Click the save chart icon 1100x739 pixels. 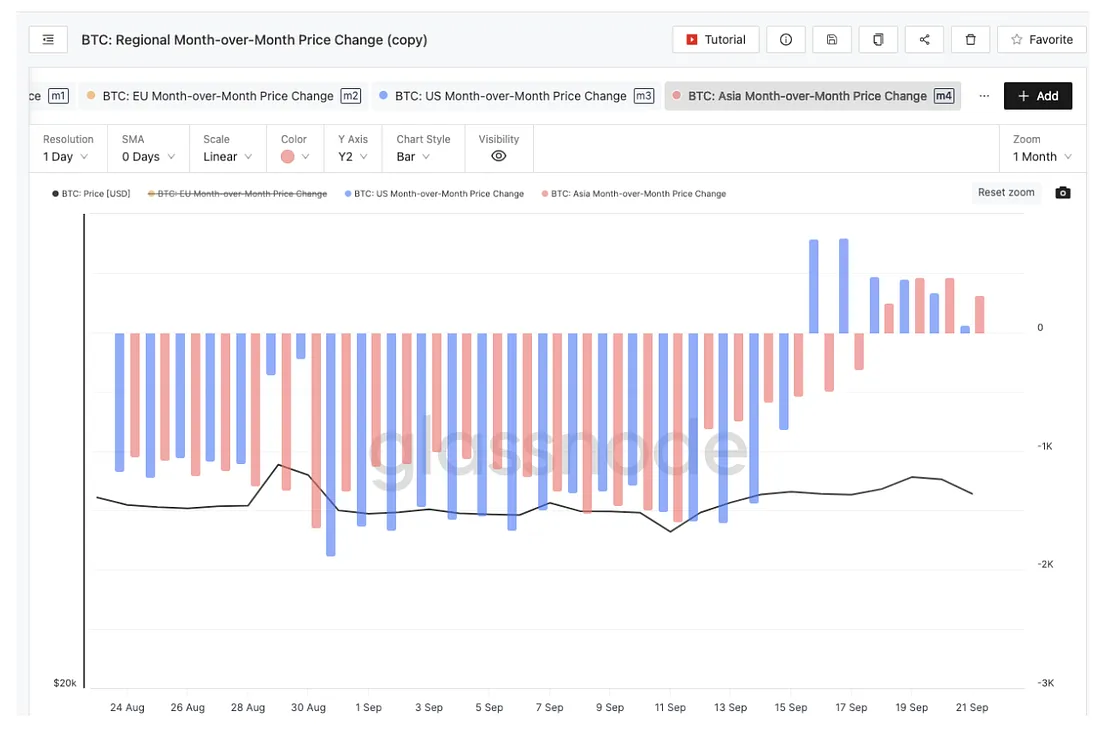tap(831, 40)
